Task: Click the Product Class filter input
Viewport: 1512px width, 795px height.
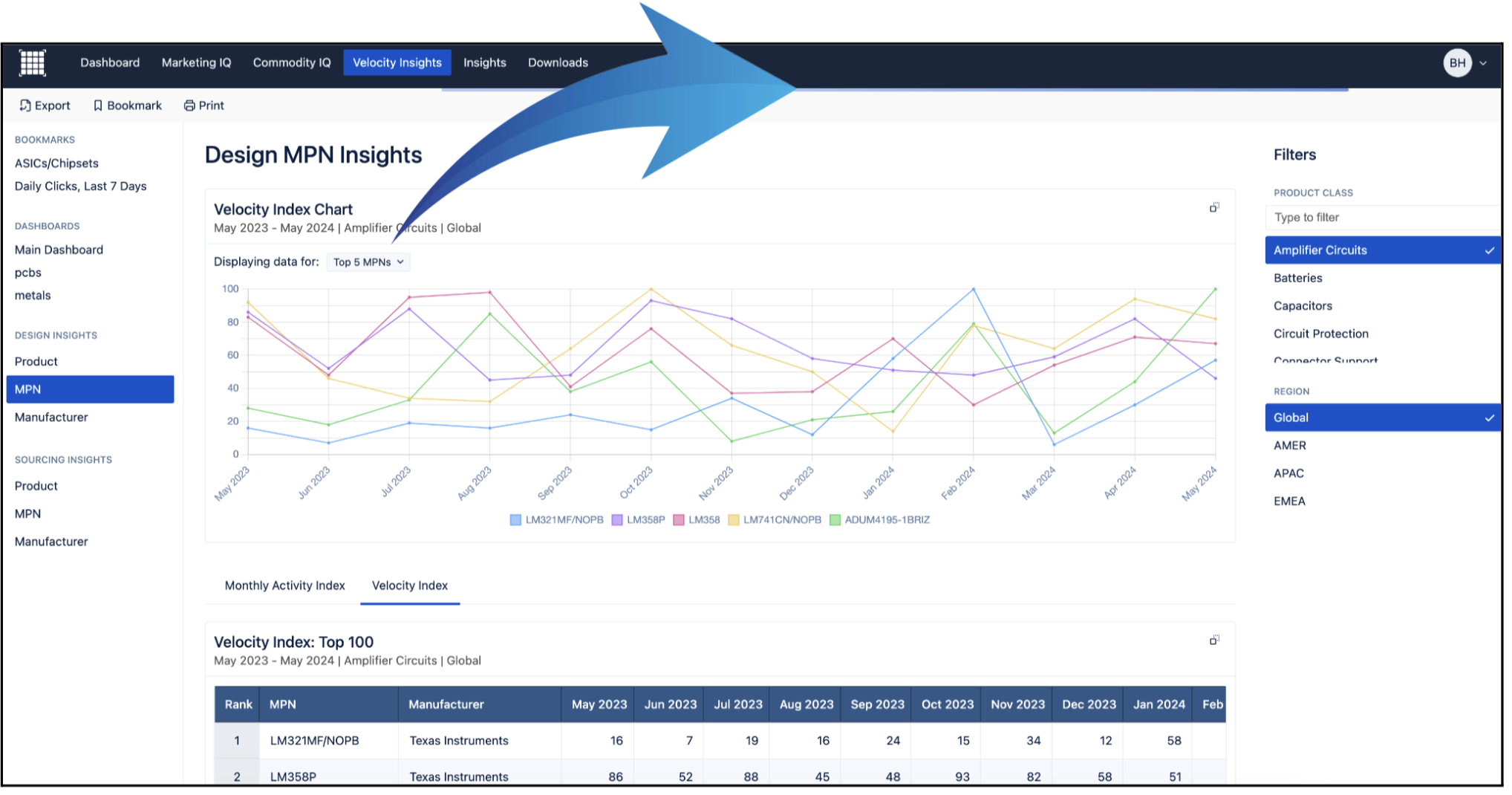Action: point(1381,218)
